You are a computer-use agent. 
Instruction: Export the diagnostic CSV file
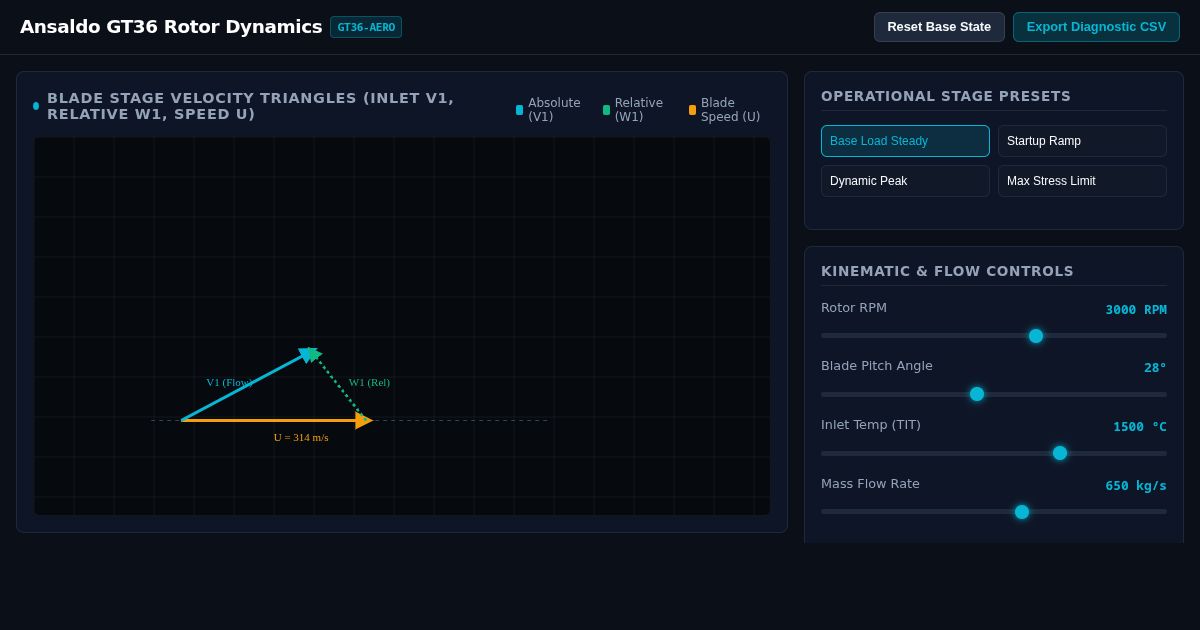(1096, 27)
